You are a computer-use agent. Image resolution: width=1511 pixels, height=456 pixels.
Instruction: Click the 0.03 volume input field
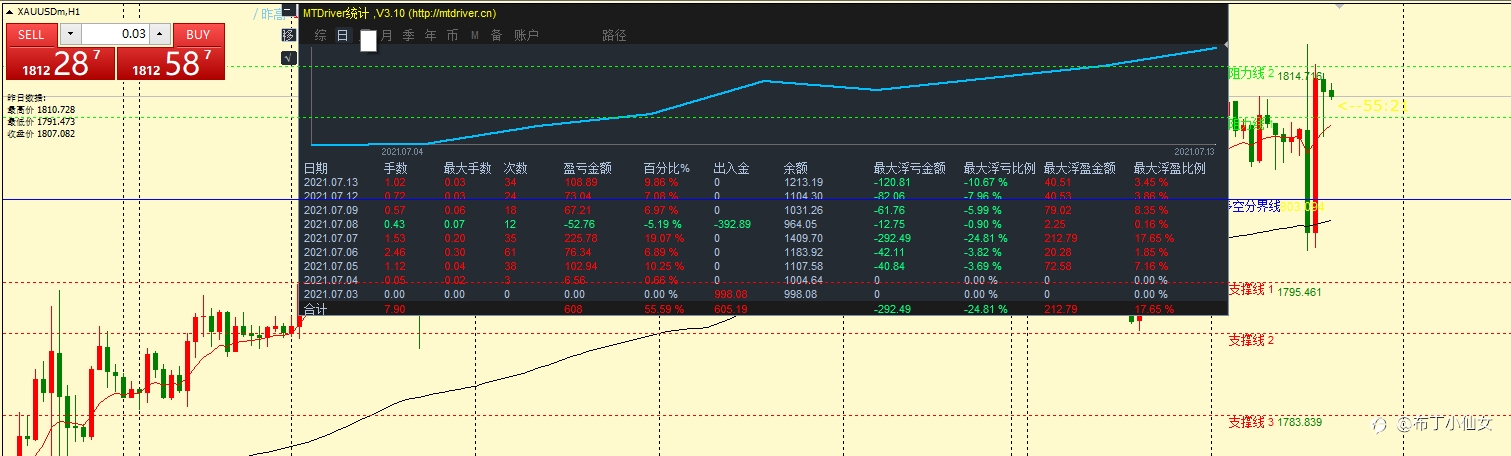[115, 34]
